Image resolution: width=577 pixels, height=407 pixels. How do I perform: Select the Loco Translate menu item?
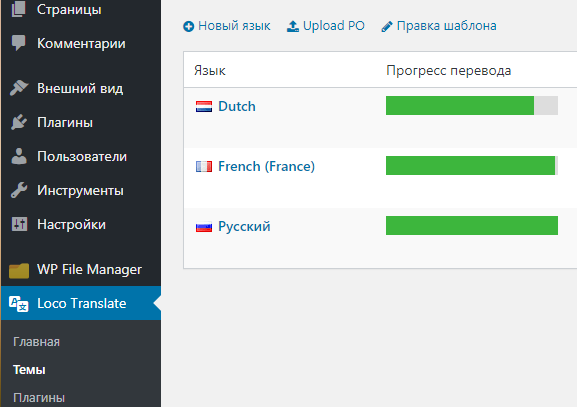tap(81, 303)
